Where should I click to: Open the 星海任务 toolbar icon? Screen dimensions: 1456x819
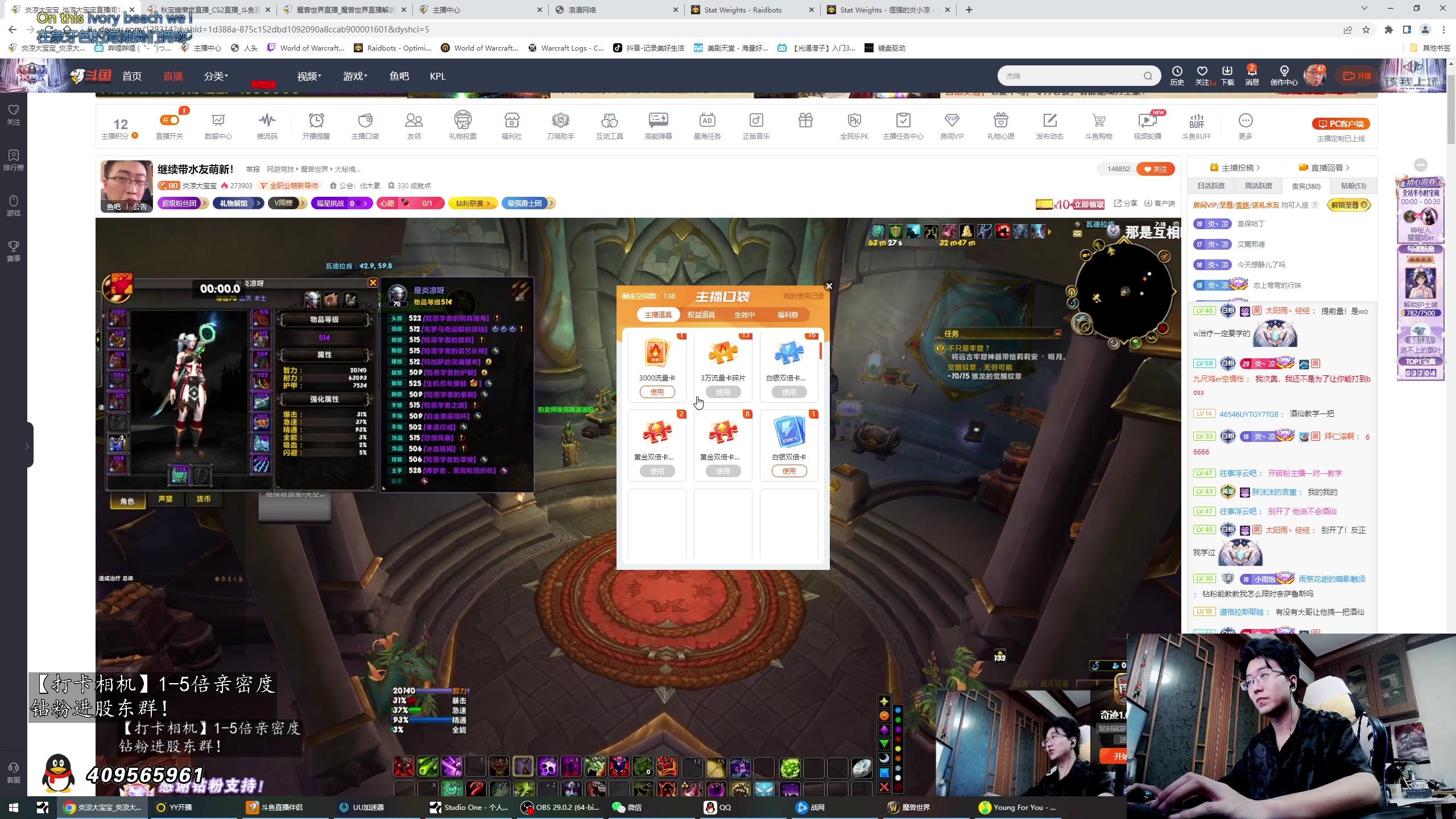point(707,126)
